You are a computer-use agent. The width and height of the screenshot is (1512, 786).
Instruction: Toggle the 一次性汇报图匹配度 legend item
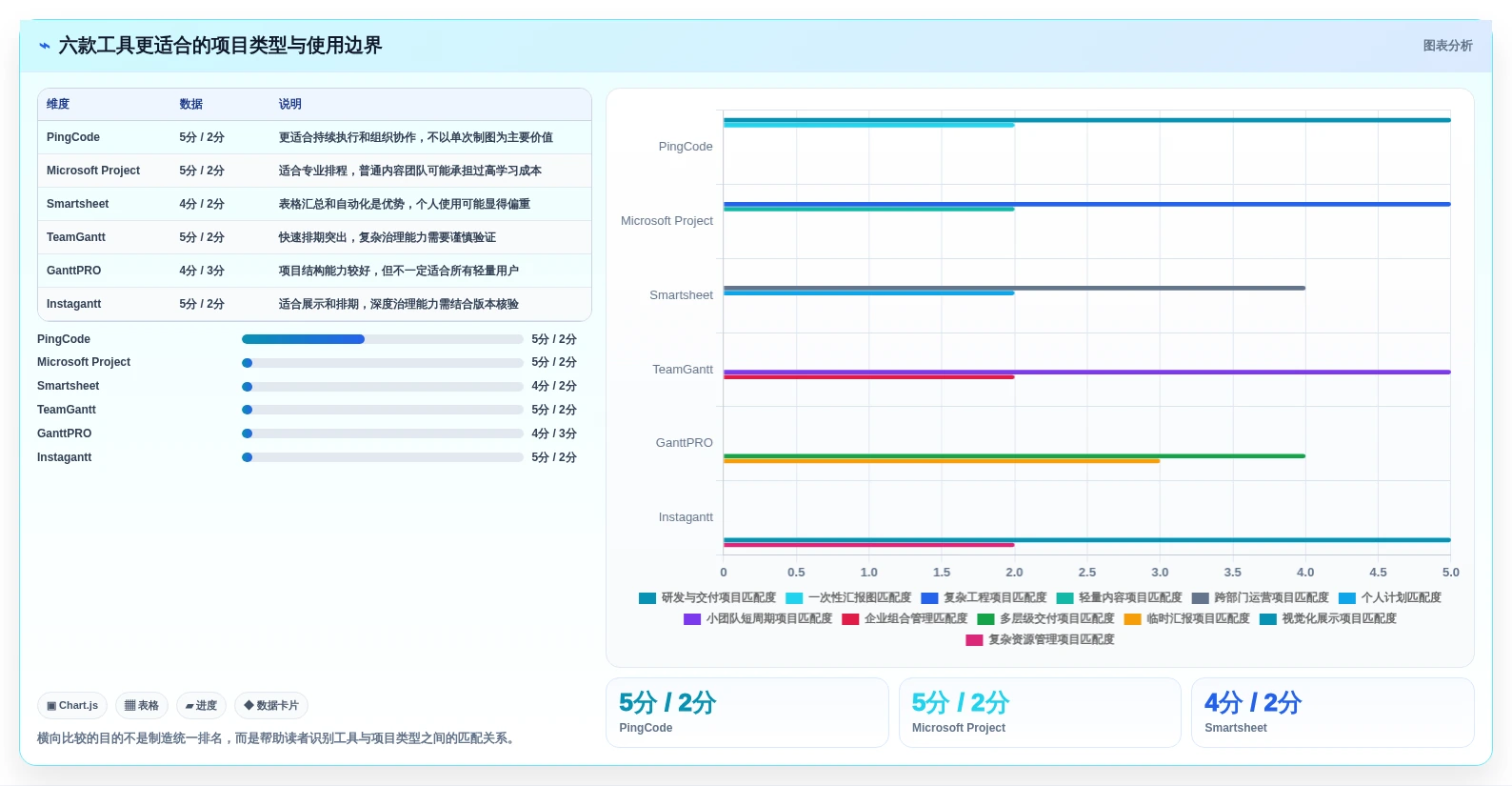tap(848, 598)
